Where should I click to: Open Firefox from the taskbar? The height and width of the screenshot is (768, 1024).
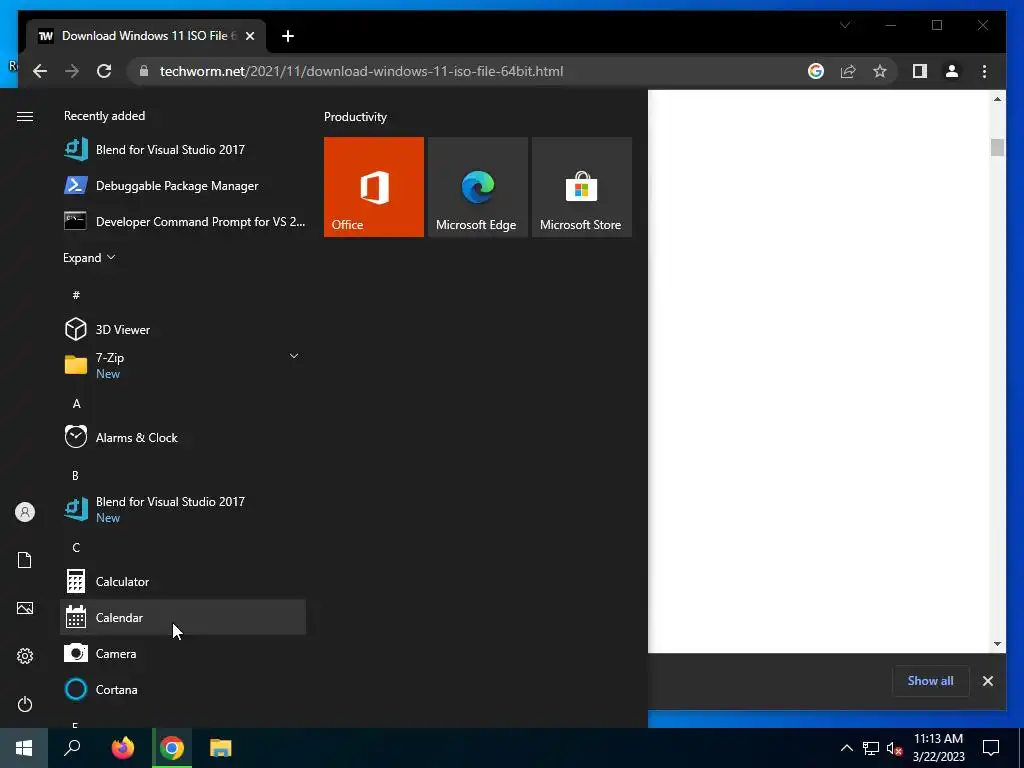tap(123, 748)
